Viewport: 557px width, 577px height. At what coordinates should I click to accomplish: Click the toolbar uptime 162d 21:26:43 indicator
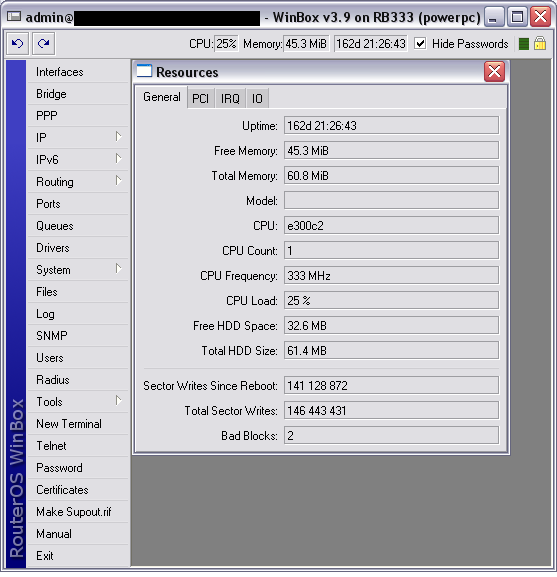point(371,44)
